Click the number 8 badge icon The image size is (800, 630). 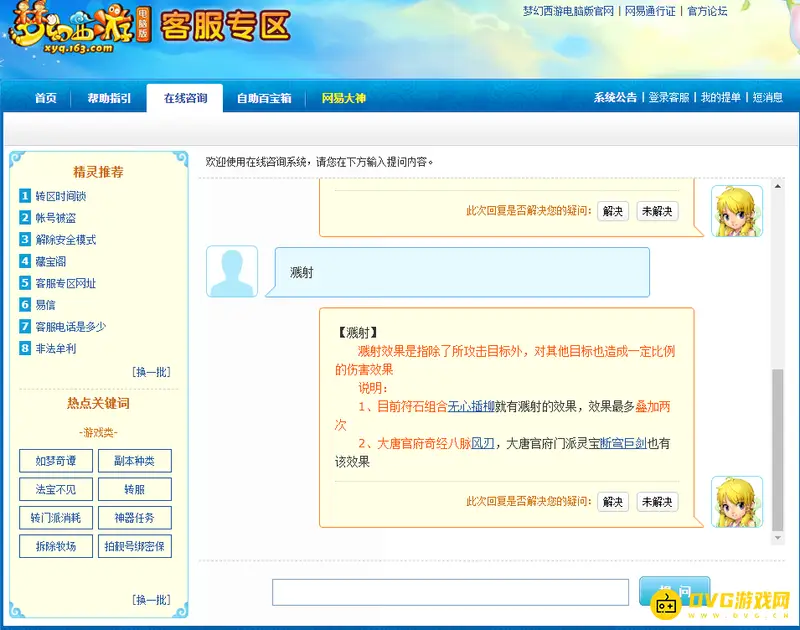(25, 348)
